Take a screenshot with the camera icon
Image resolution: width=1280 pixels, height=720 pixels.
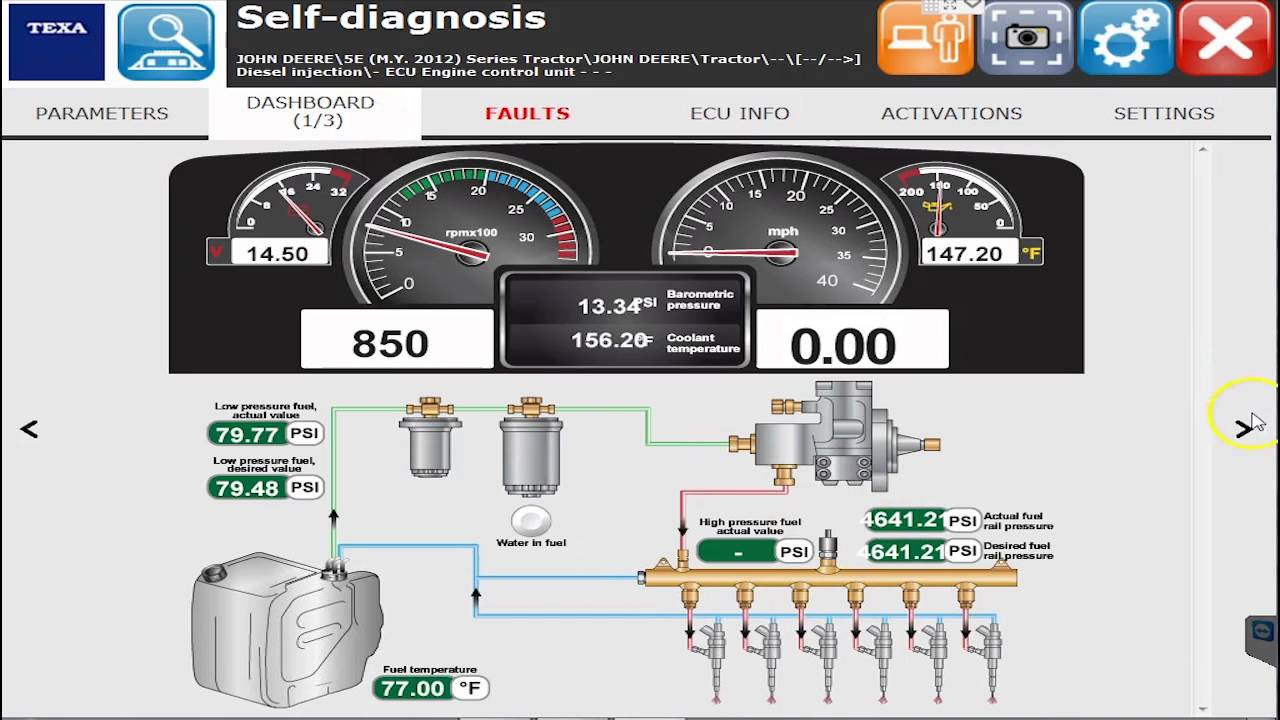[x=1025, y=38]
